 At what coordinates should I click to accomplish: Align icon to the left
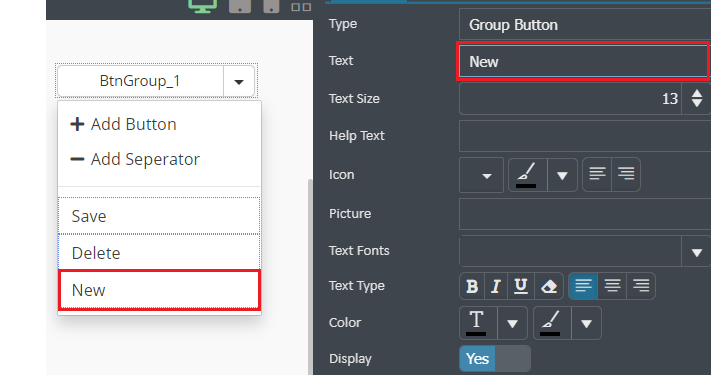click(597, 175)
